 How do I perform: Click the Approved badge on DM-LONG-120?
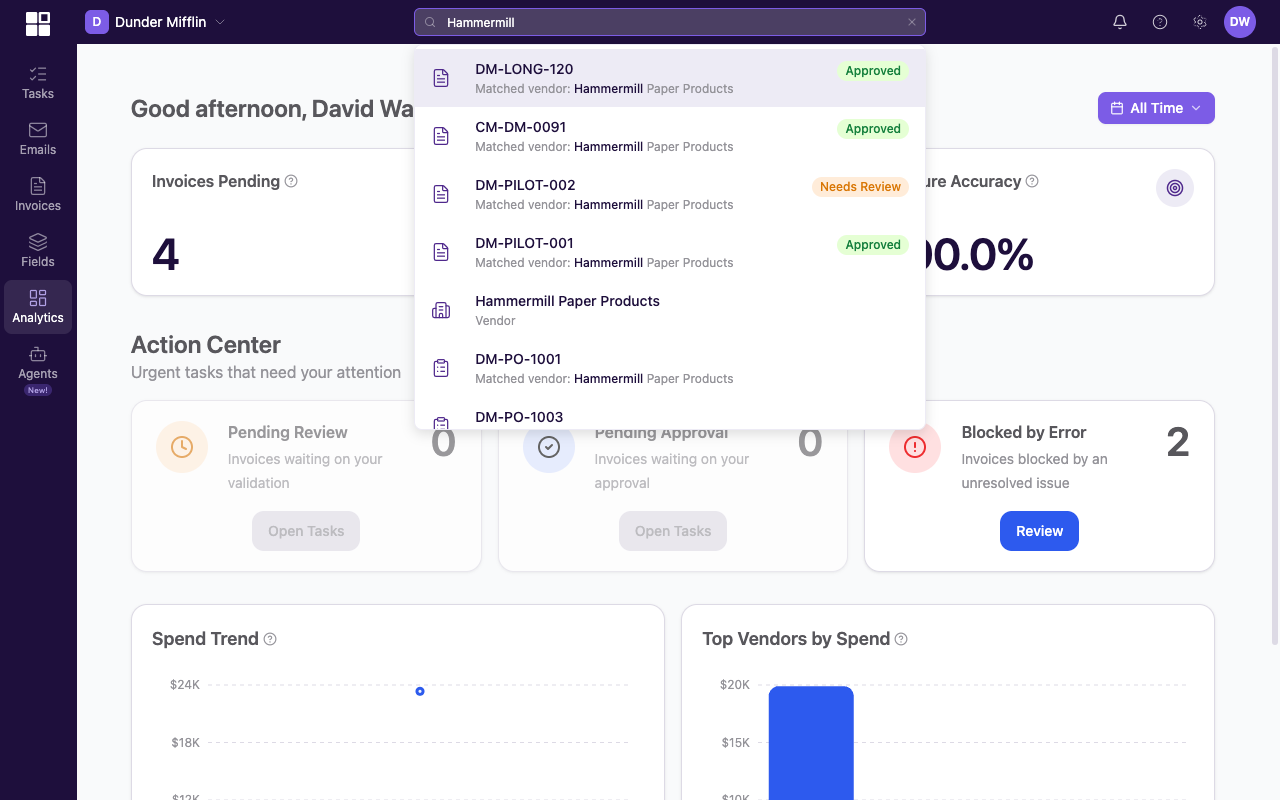[873, 71]
